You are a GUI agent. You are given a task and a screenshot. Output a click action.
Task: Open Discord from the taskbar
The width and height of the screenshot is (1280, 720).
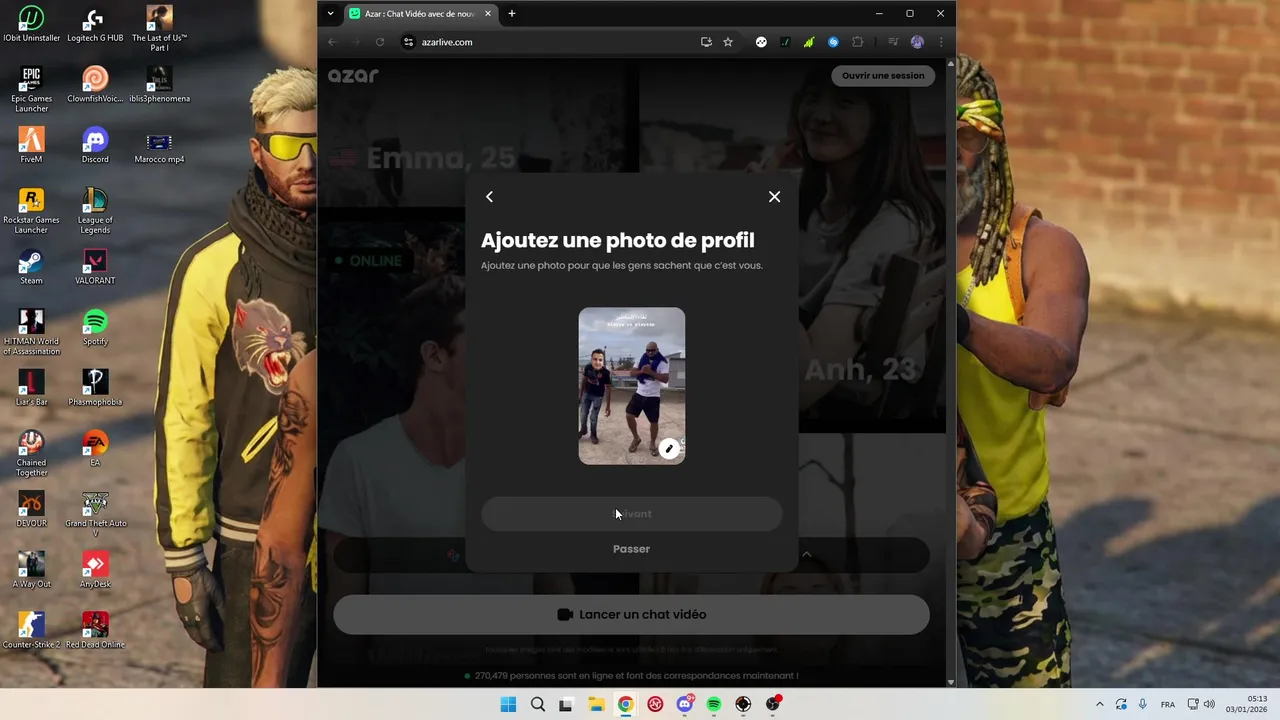pyautogui.click(x=685, y=704)
